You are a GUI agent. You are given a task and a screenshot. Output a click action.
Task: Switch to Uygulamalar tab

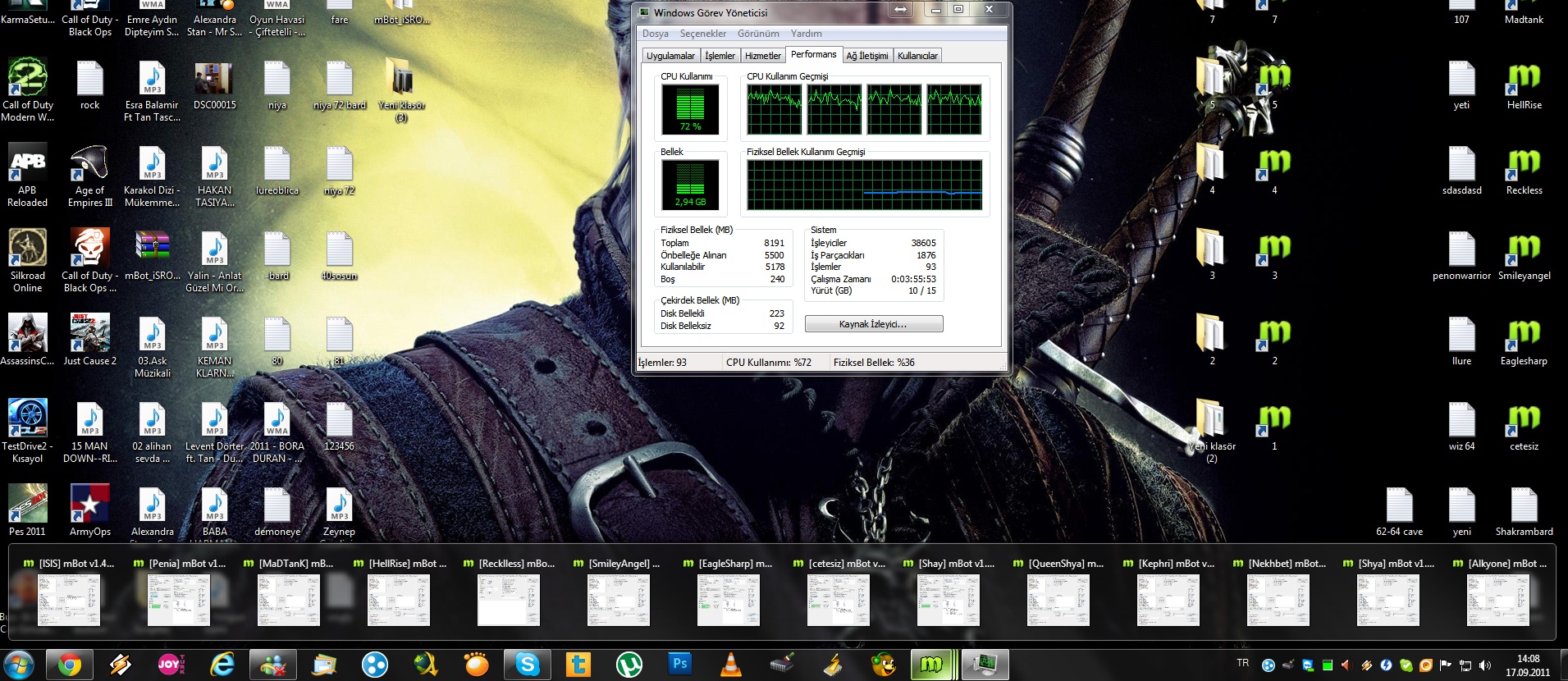pyautogui.click(x=670, y=56)
